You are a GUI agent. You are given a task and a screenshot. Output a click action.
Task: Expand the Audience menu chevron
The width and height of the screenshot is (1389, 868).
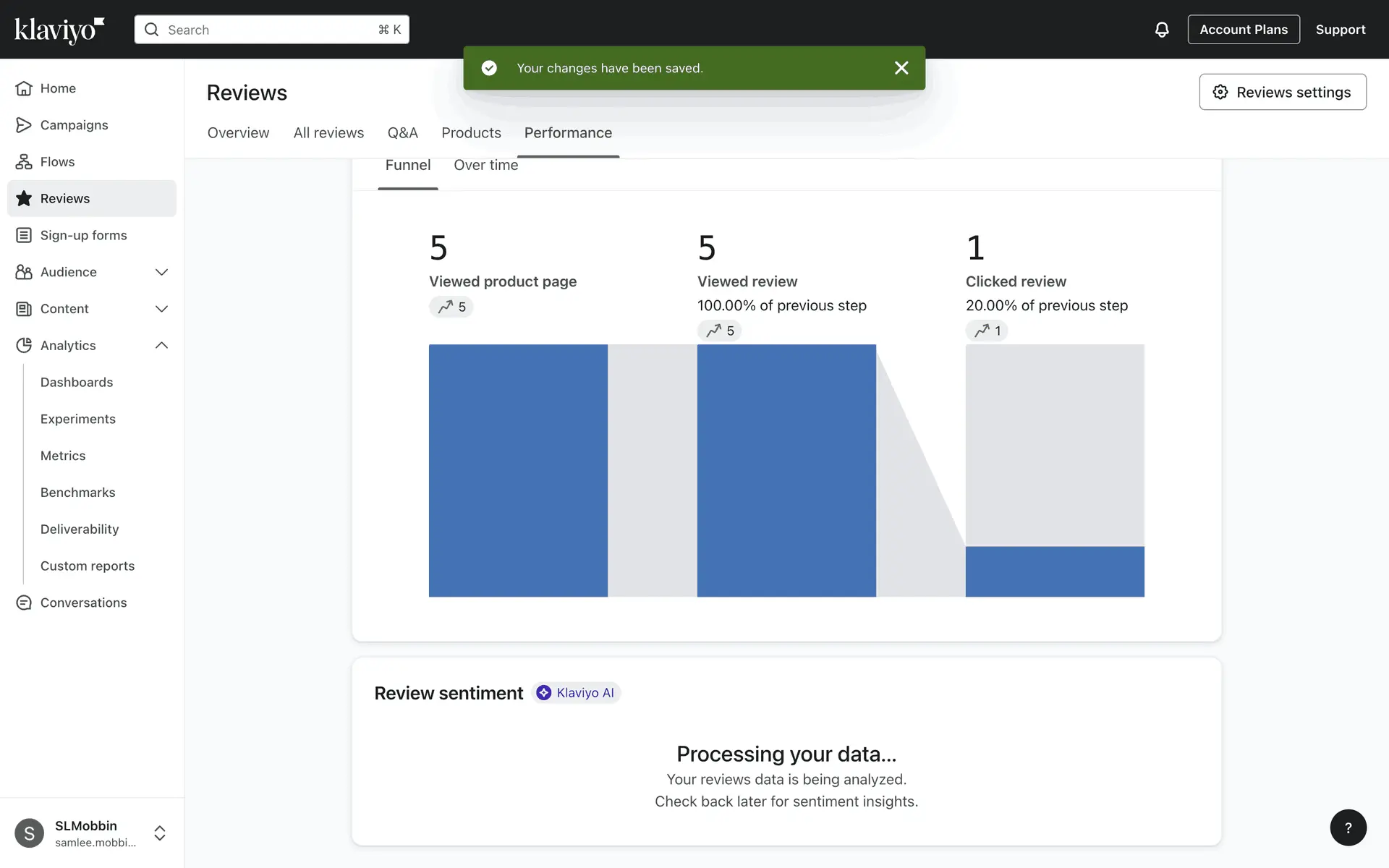coord(161,272)
